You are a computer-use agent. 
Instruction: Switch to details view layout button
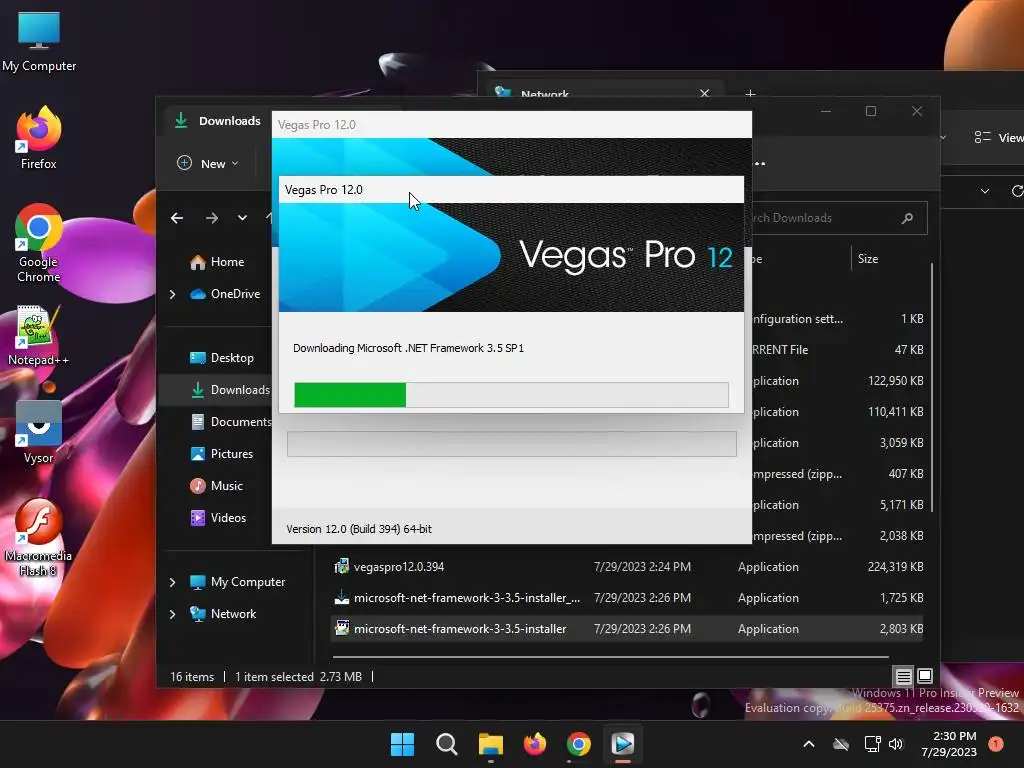click(x=903, y=677)
